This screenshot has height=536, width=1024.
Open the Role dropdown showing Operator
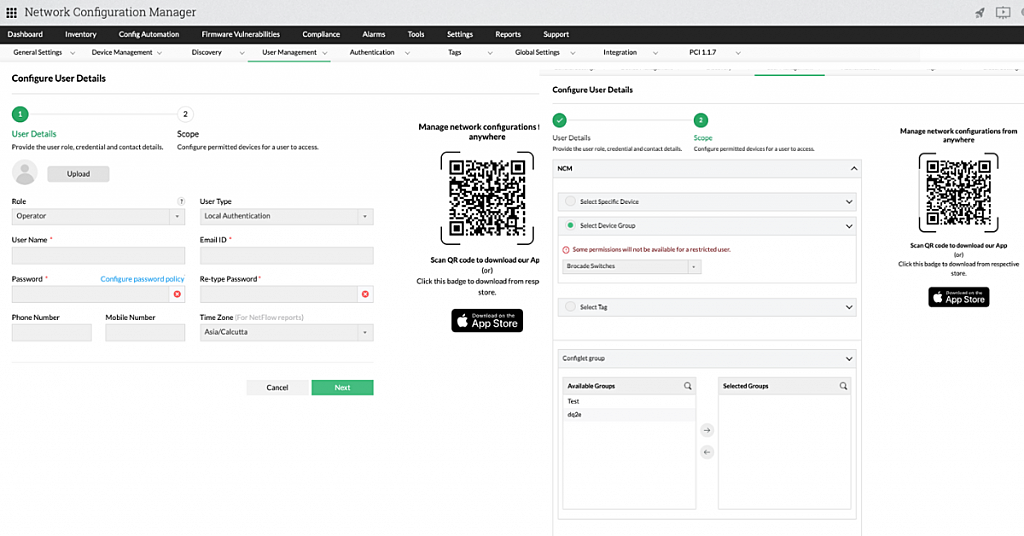coord(98,216)
